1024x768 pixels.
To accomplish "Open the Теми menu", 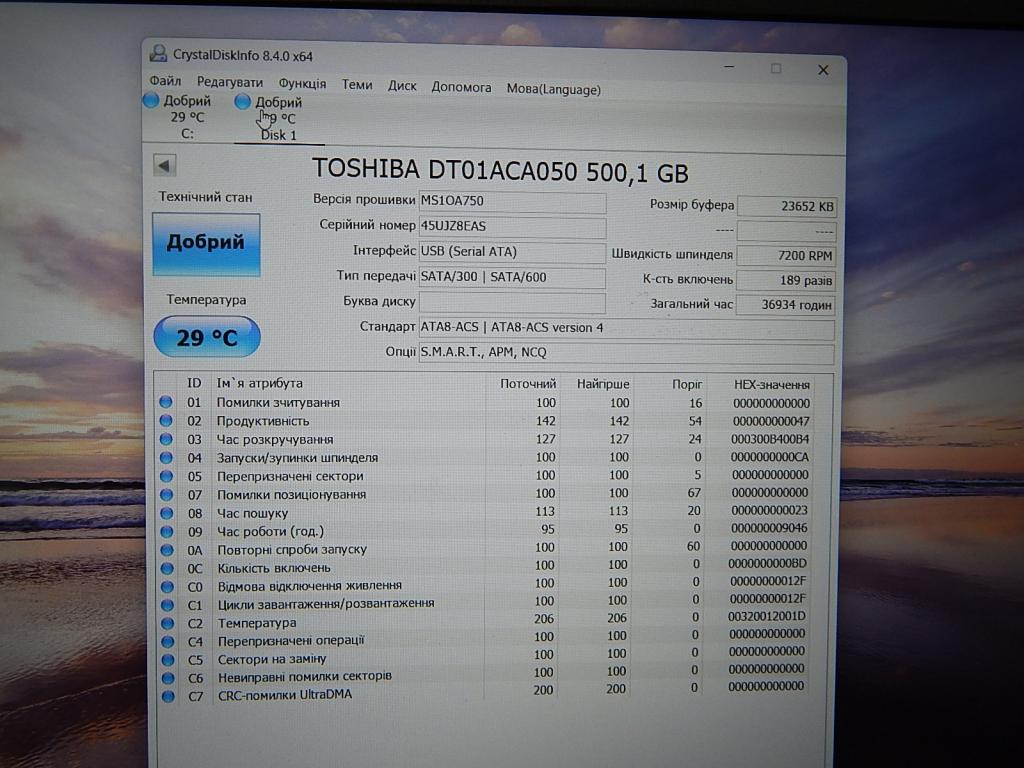I will 357,85.
